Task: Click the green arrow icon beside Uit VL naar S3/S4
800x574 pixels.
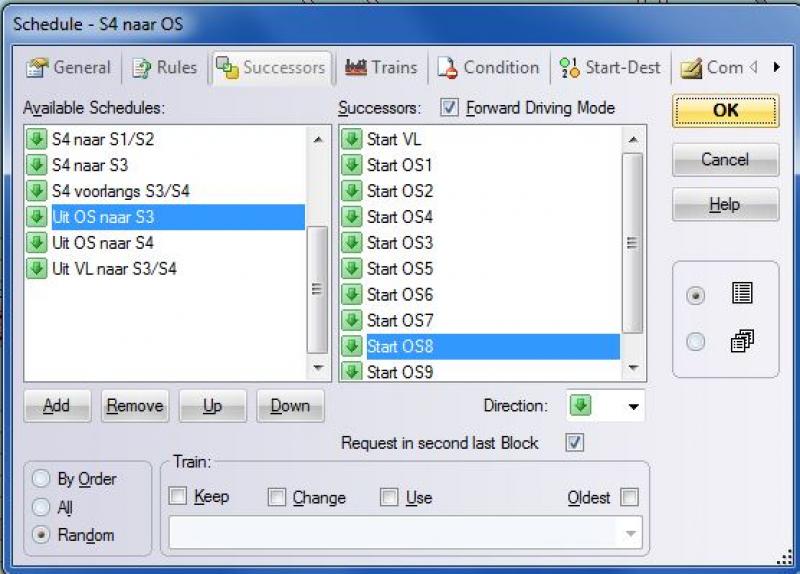Action: click(x=37, y=268)
